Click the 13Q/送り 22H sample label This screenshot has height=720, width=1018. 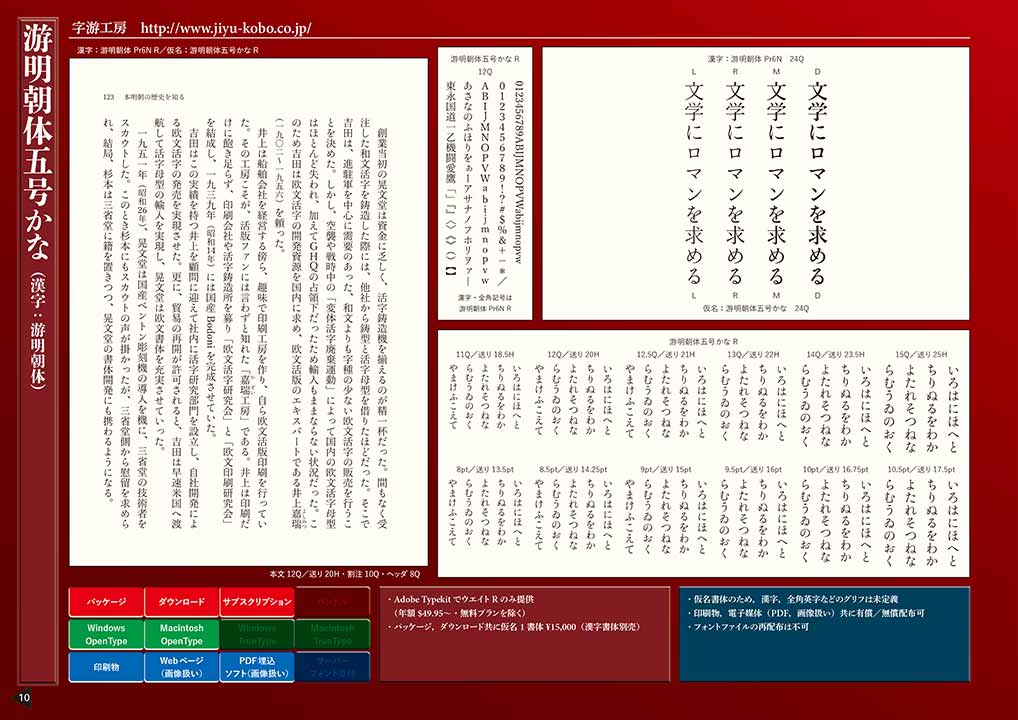point(753,354)
